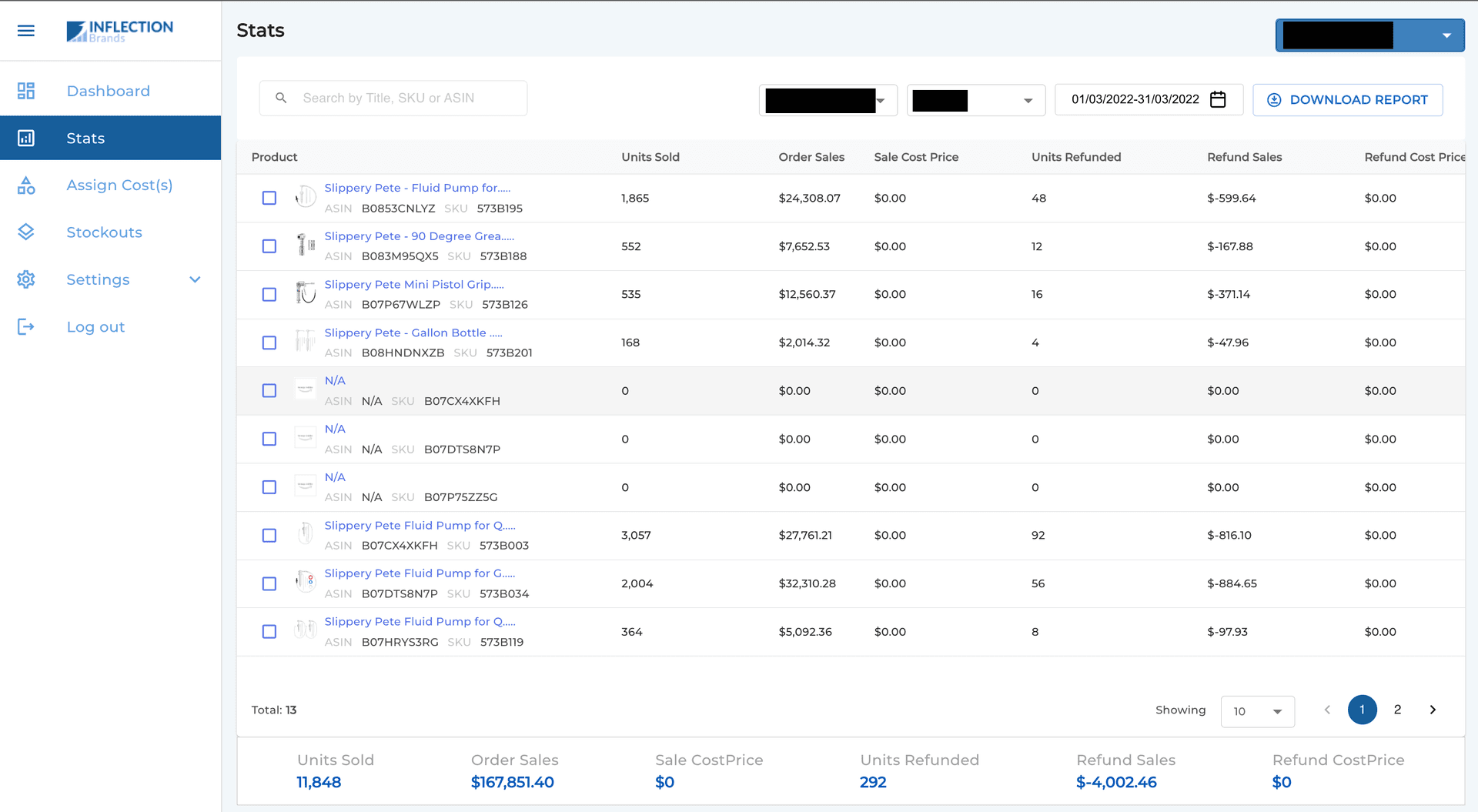Tick the 90 Degree Grease product checkbox
1478x812 pixels.
click(x=269, y=246)
